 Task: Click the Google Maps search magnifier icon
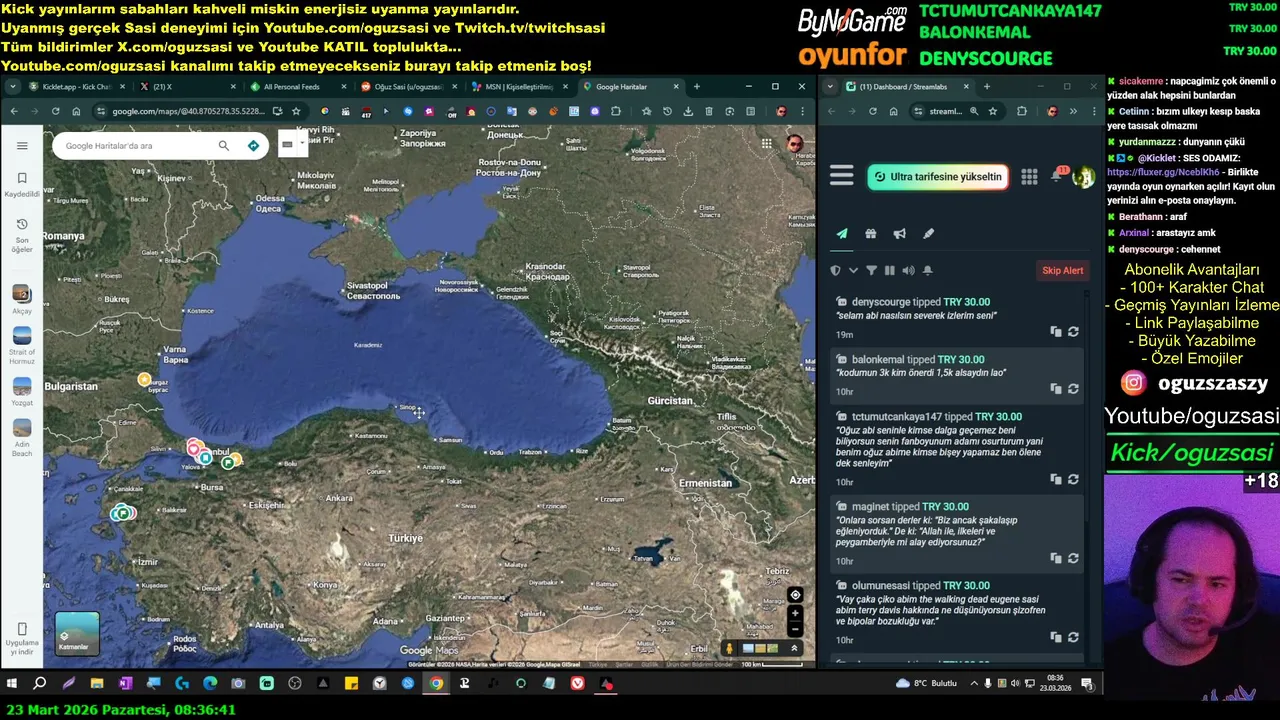(224, 146)
